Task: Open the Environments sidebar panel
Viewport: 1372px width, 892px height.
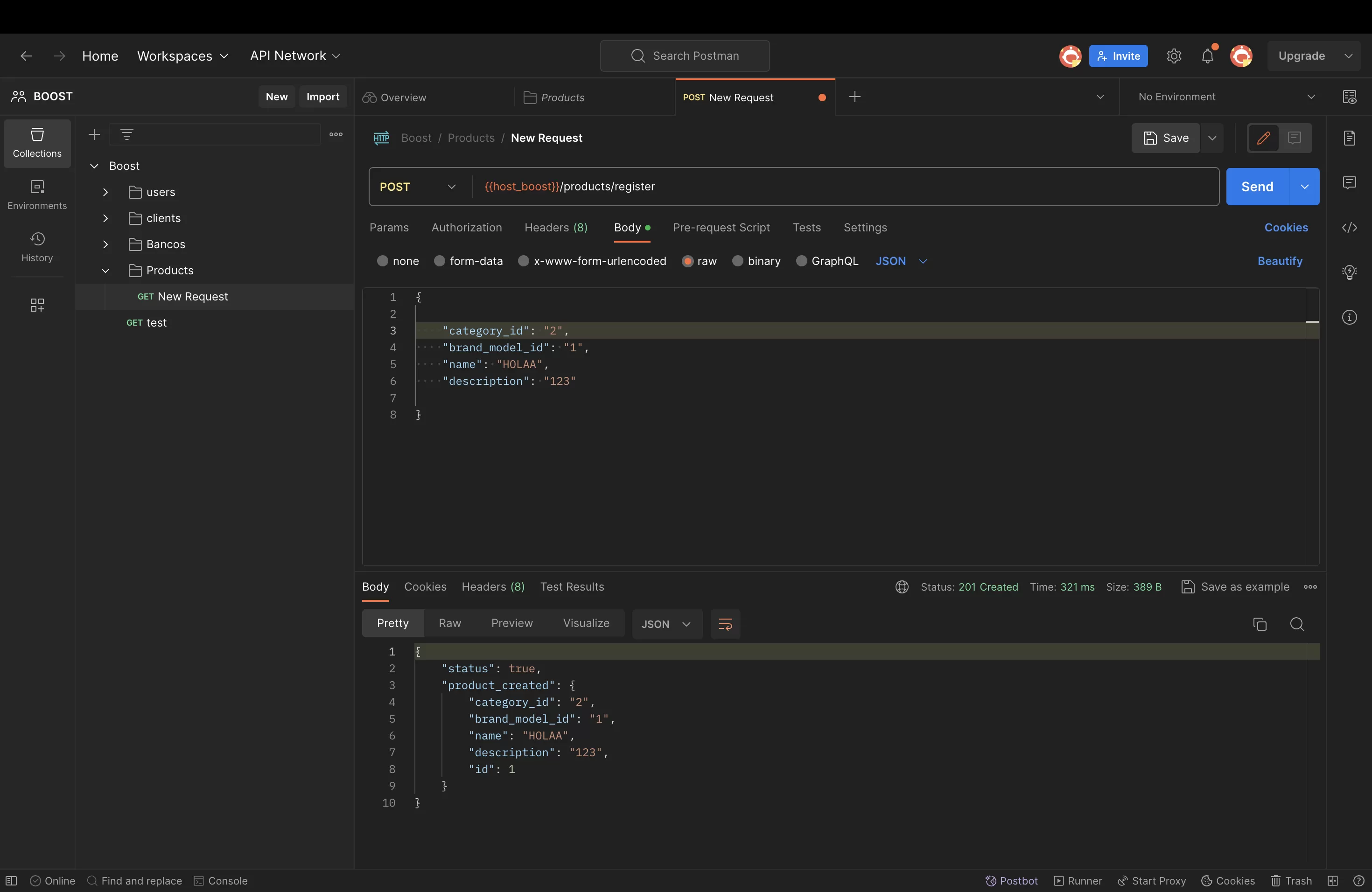Action: click(x=37, y=195)
